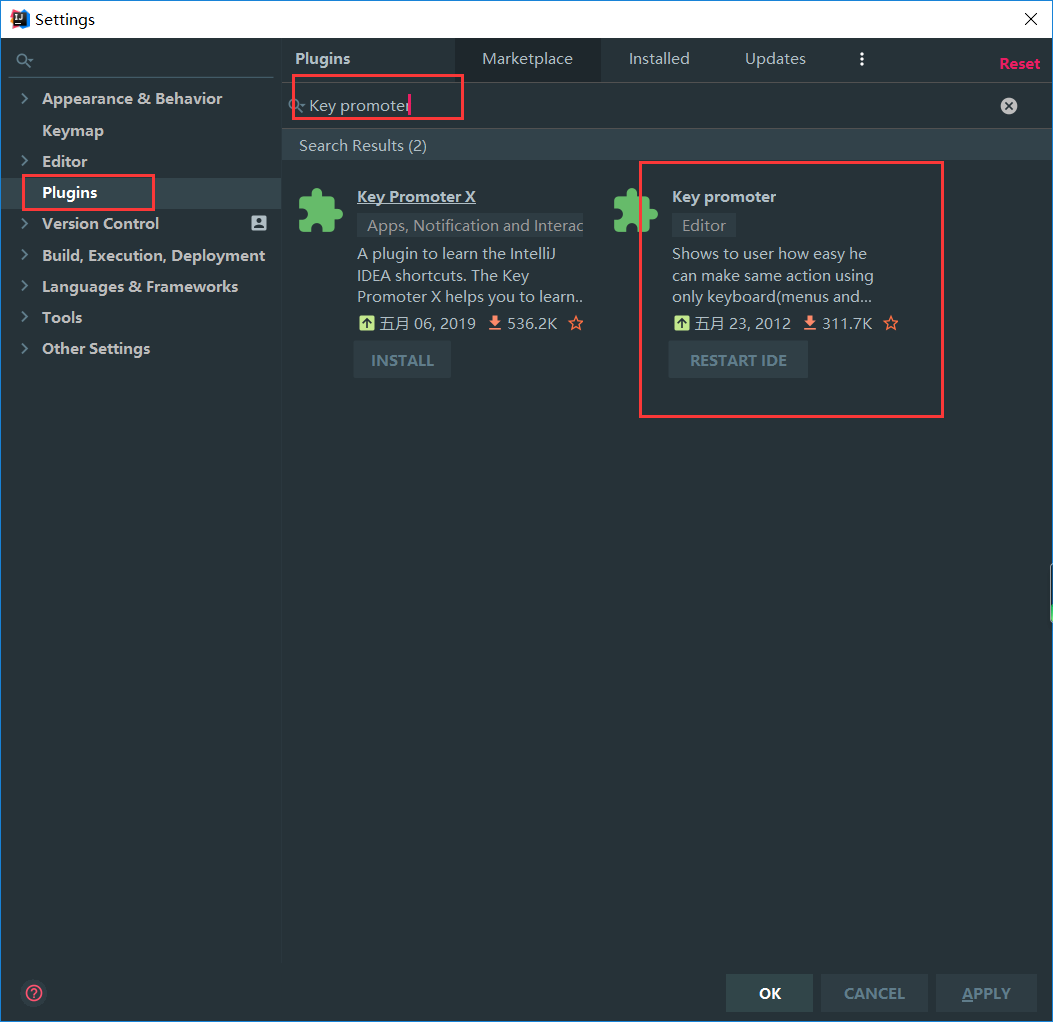
Task: Click the Version Control profile icon
Action: pos(259,224)
